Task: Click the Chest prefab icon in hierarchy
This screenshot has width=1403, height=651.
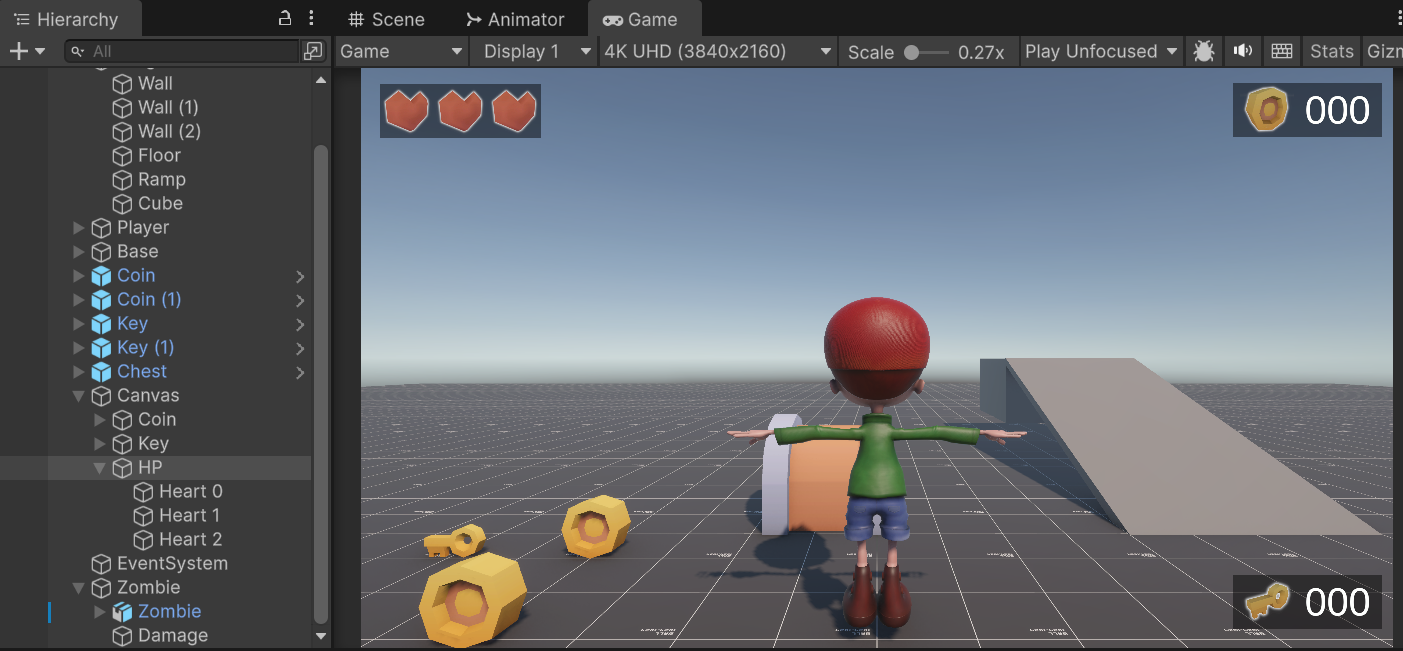Action: (101, 372)
